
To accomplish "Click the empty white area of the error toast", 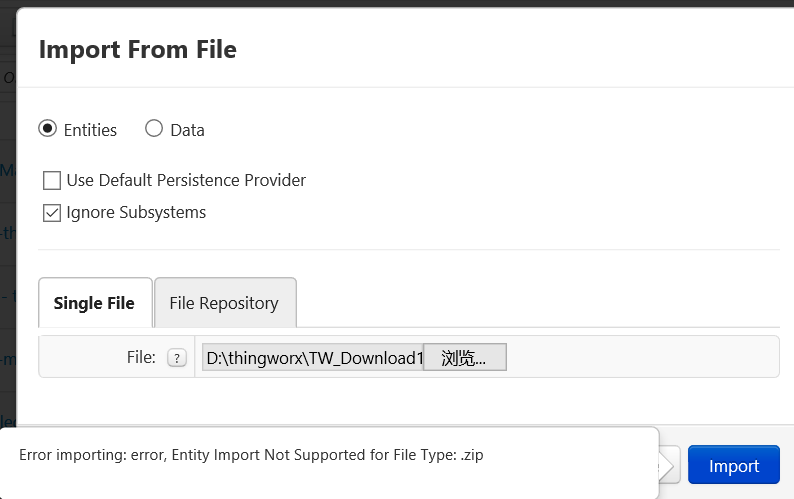I will coord(329,481).
